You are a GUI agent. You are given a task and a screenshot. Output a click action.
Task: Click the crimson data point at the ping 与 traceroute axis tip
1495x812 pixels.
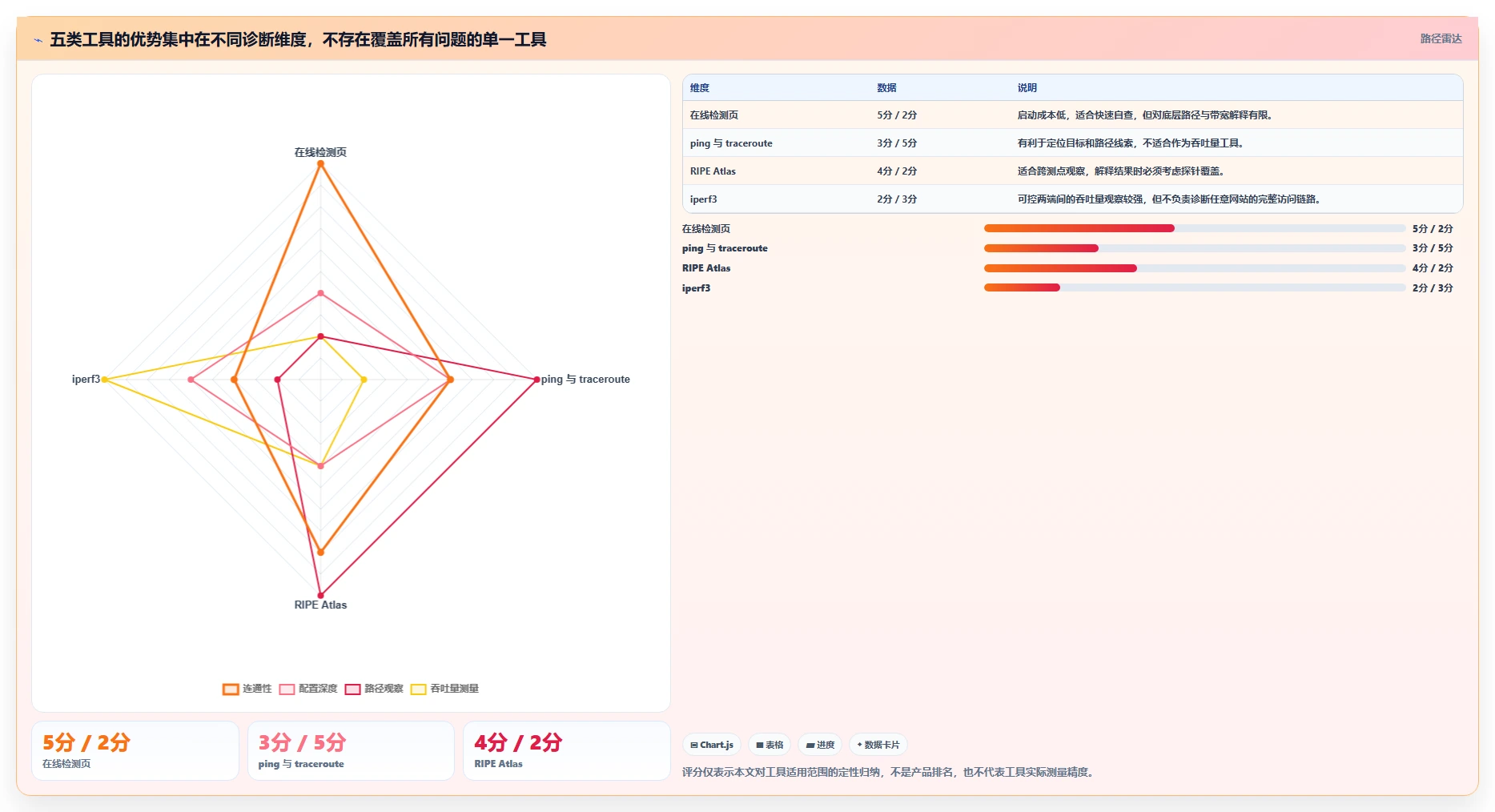coord(537,380)
